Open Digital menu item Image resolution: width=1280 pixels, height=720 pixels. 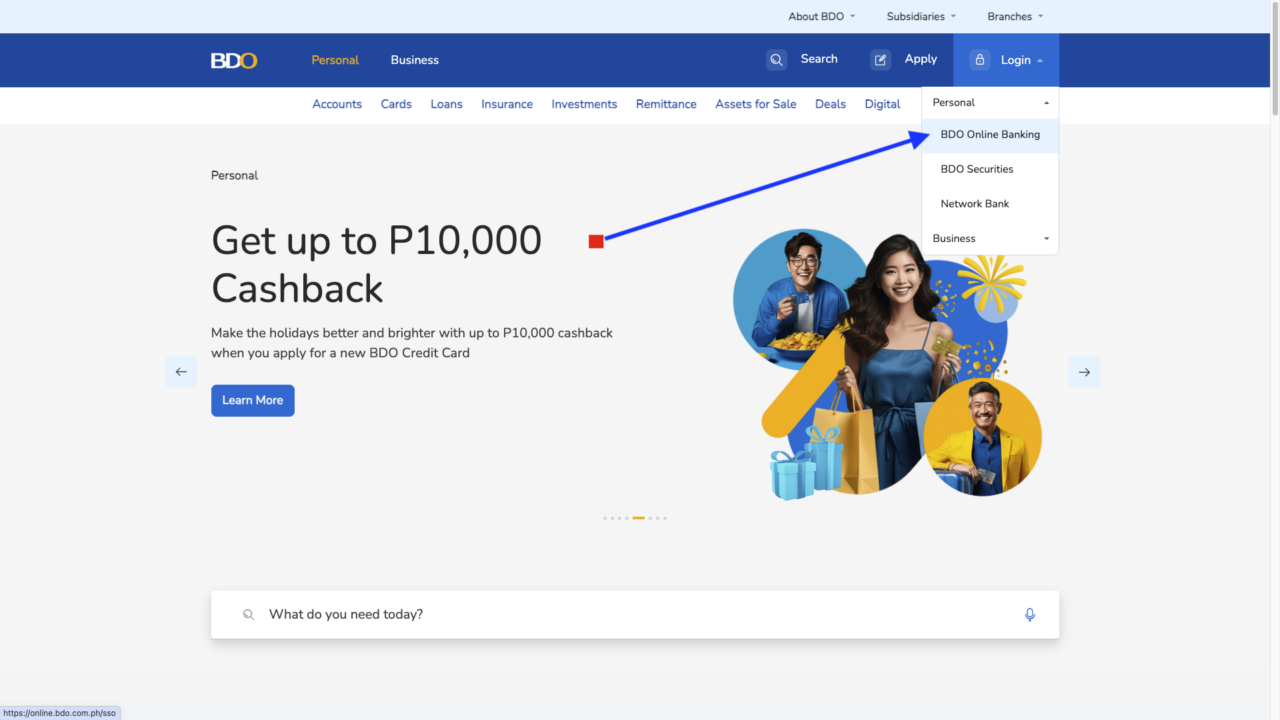click(882, 104)
